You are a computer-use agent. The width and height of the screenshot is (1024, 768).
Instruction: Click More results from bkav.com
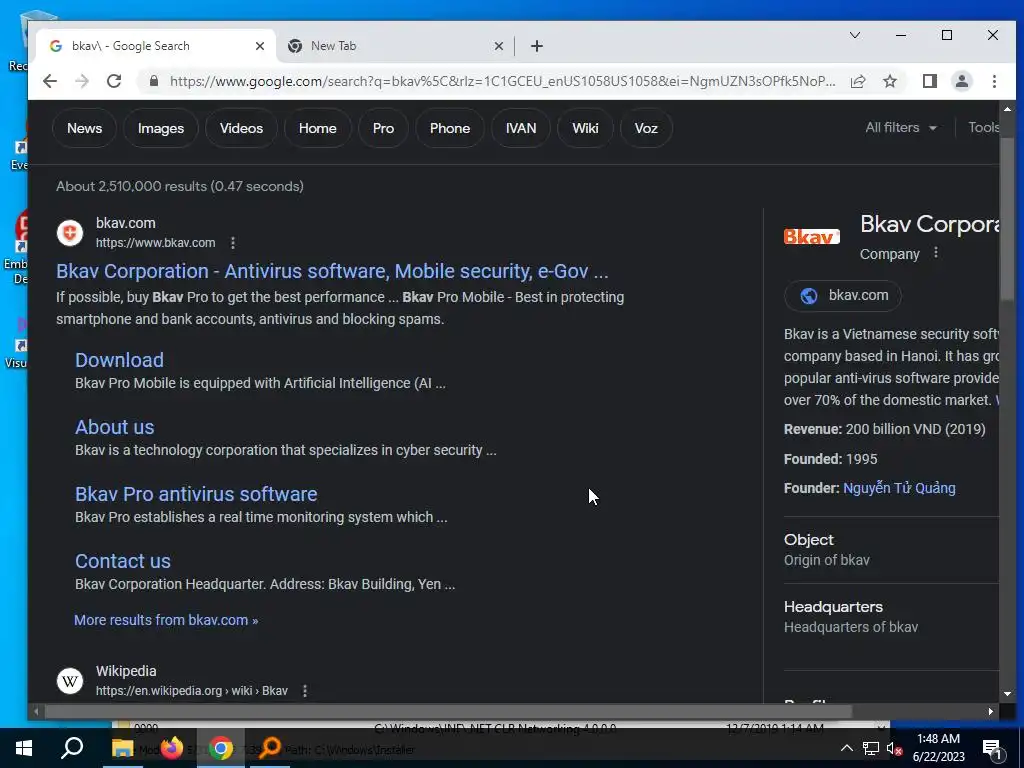click(166, 620)
